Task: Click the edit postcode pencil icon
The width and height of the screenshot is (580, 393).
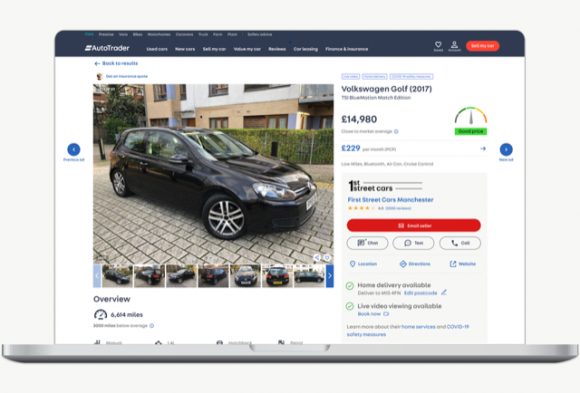Action: [444, 292]
